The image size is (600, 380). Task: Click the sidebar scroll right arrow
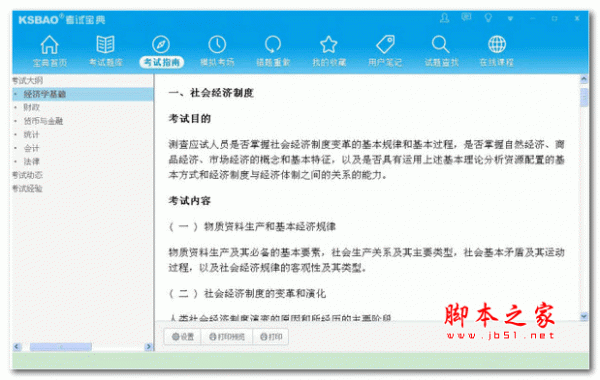149,347
